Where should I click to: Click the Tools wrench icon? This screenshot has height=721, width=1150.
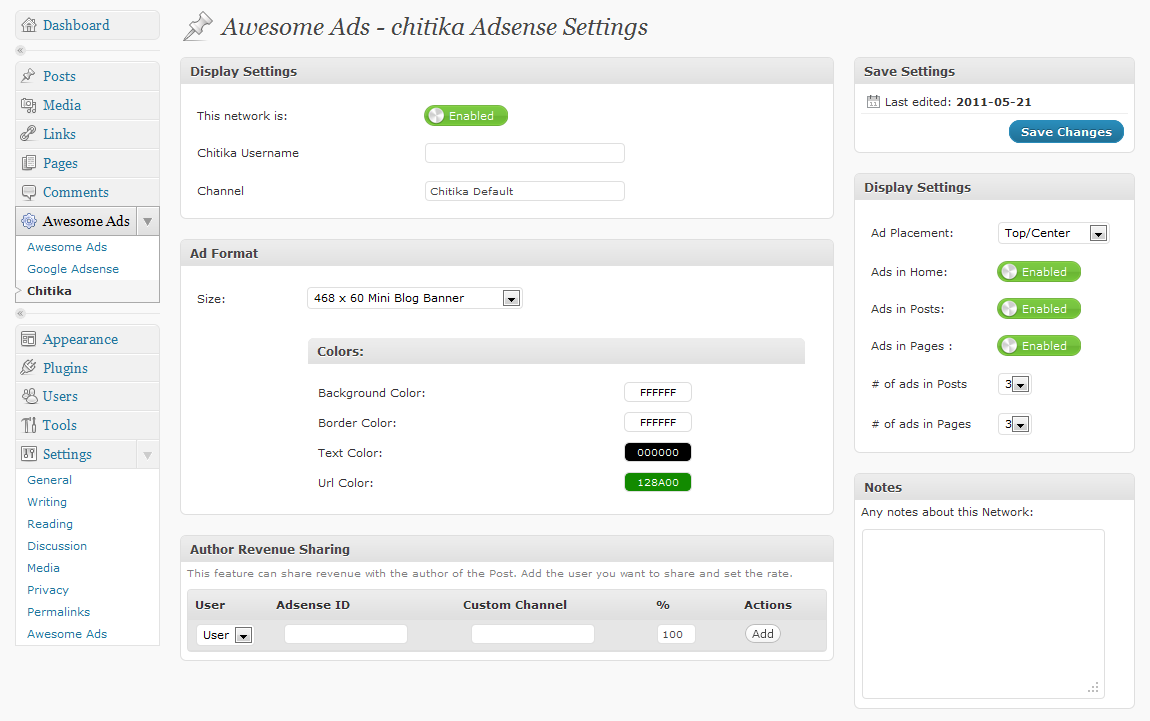tap(29, 425)
